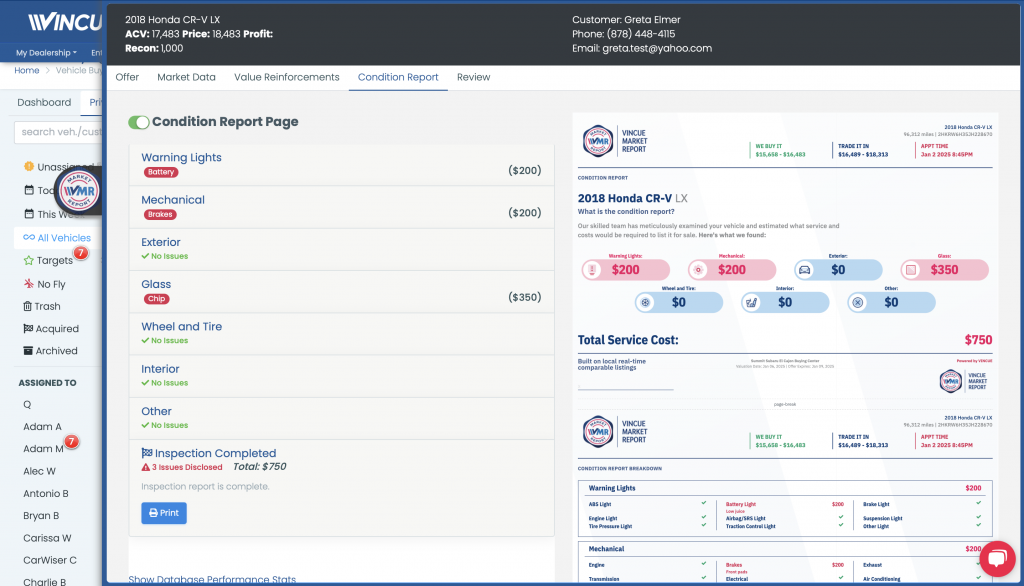Click the Unassigned warning icon
Image resolution: width=1024 pixels, height=586 pixels.
point(29,166)
